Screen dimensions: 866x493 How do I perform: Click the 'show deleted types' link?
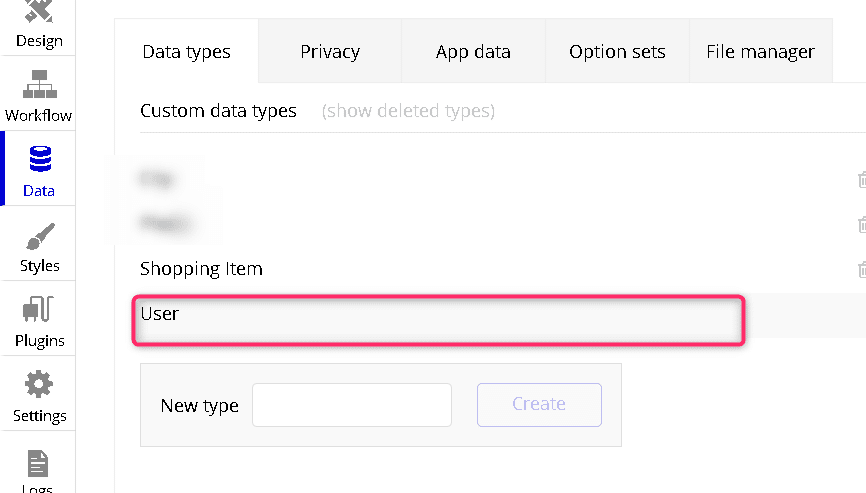408,111
